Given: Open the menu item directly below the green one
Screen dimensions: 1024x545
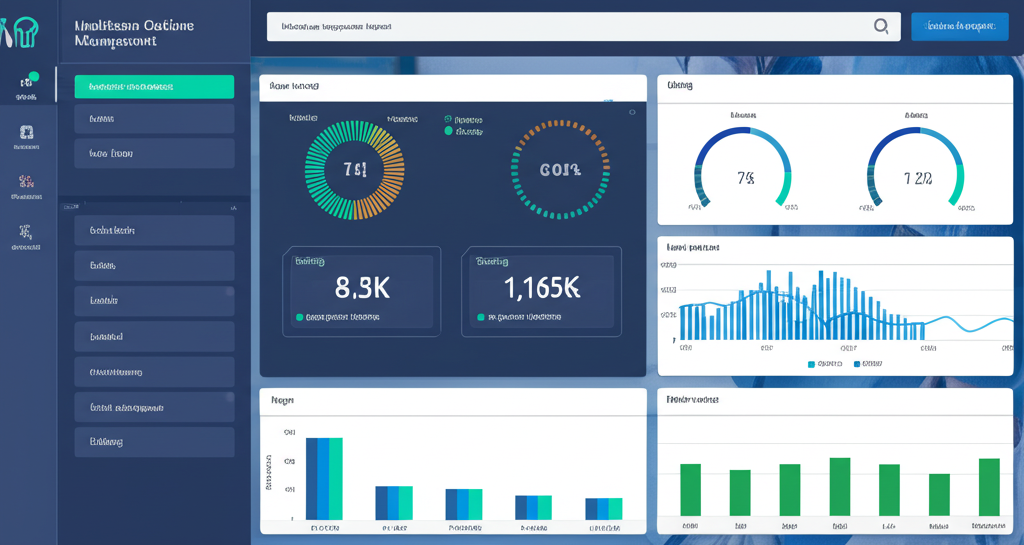Looking at the screenshot, I should (154, 119).
